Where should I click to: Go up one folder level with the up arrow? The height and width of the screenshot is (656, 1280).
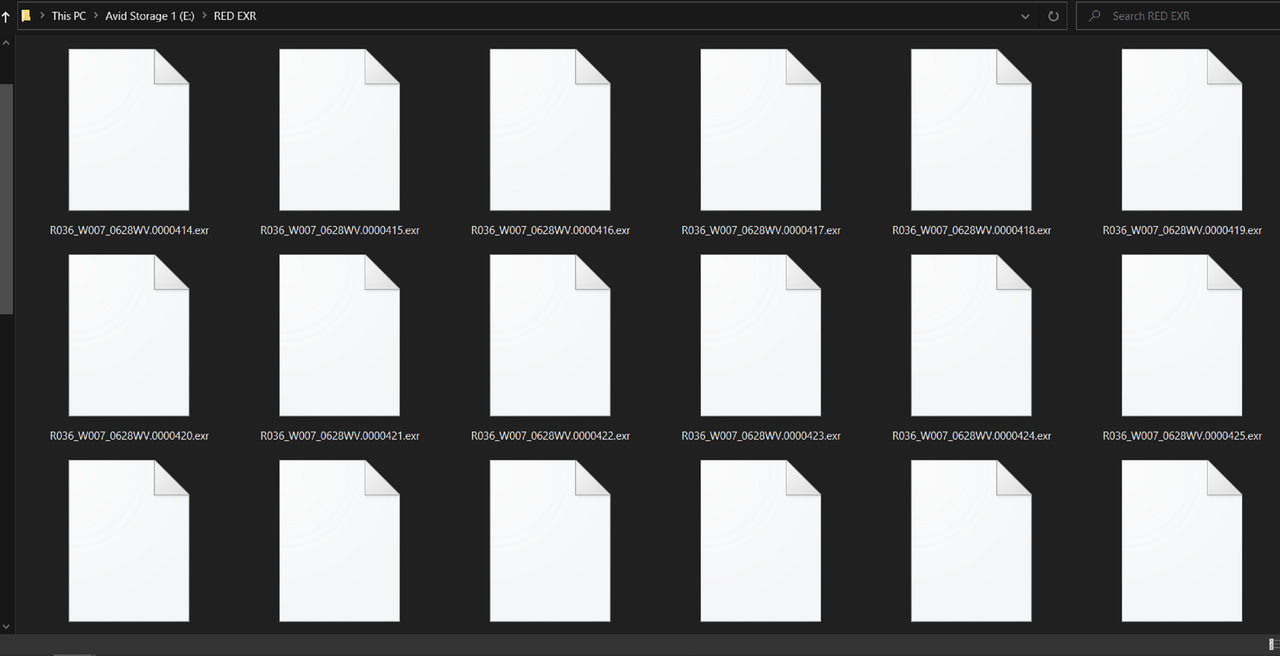[x=5, y=16]
